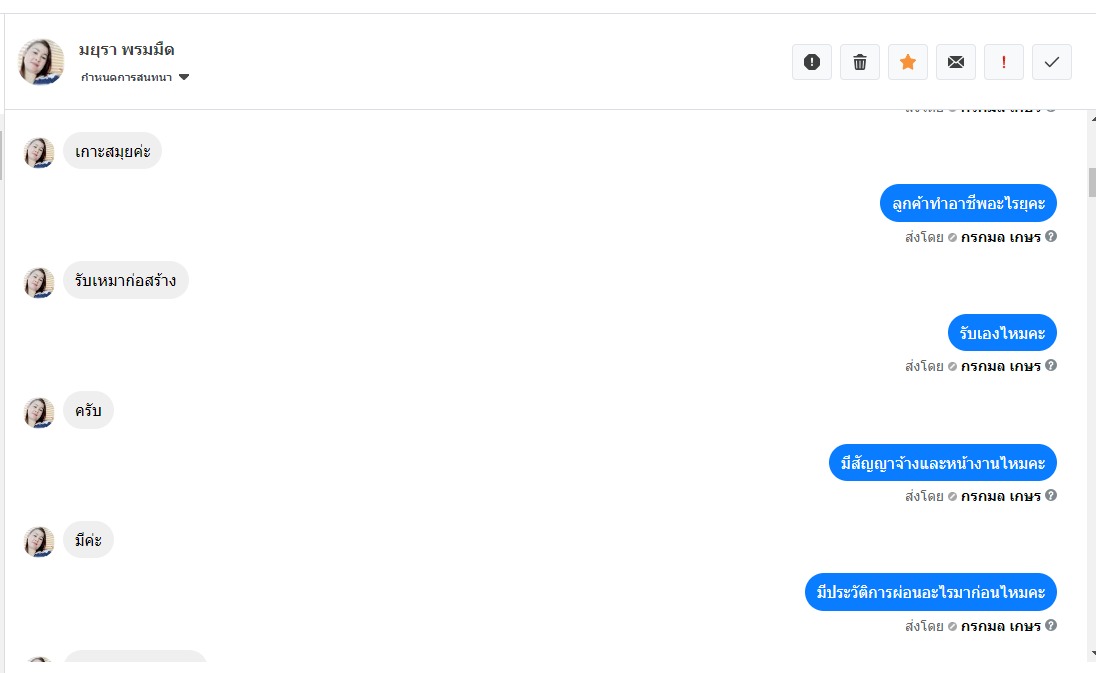Click the blue message ลูกค้าทำอาชีพอะไรยุคะ

point(968,203)
